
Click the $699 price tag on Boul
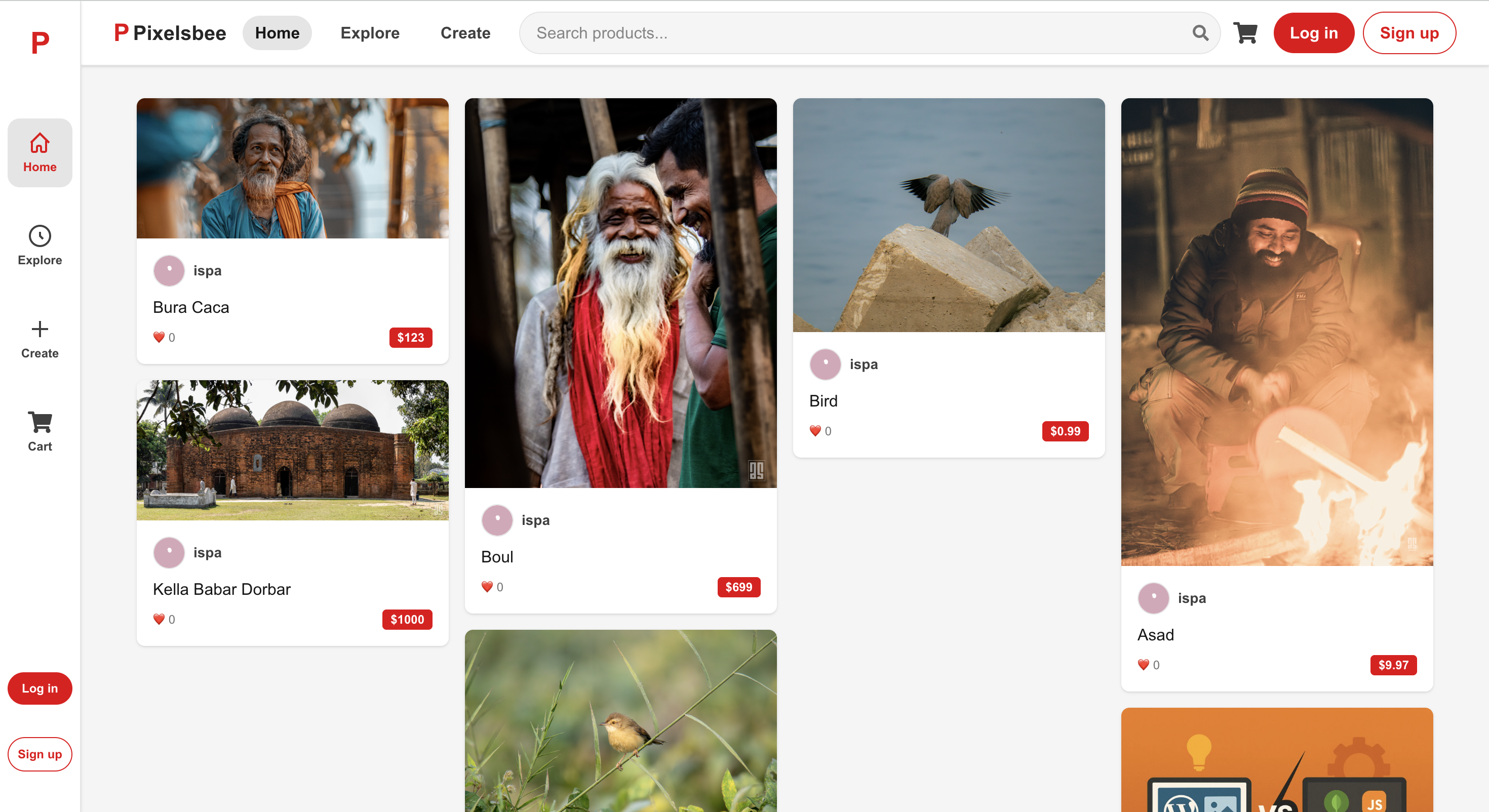(x=738, y=587)
